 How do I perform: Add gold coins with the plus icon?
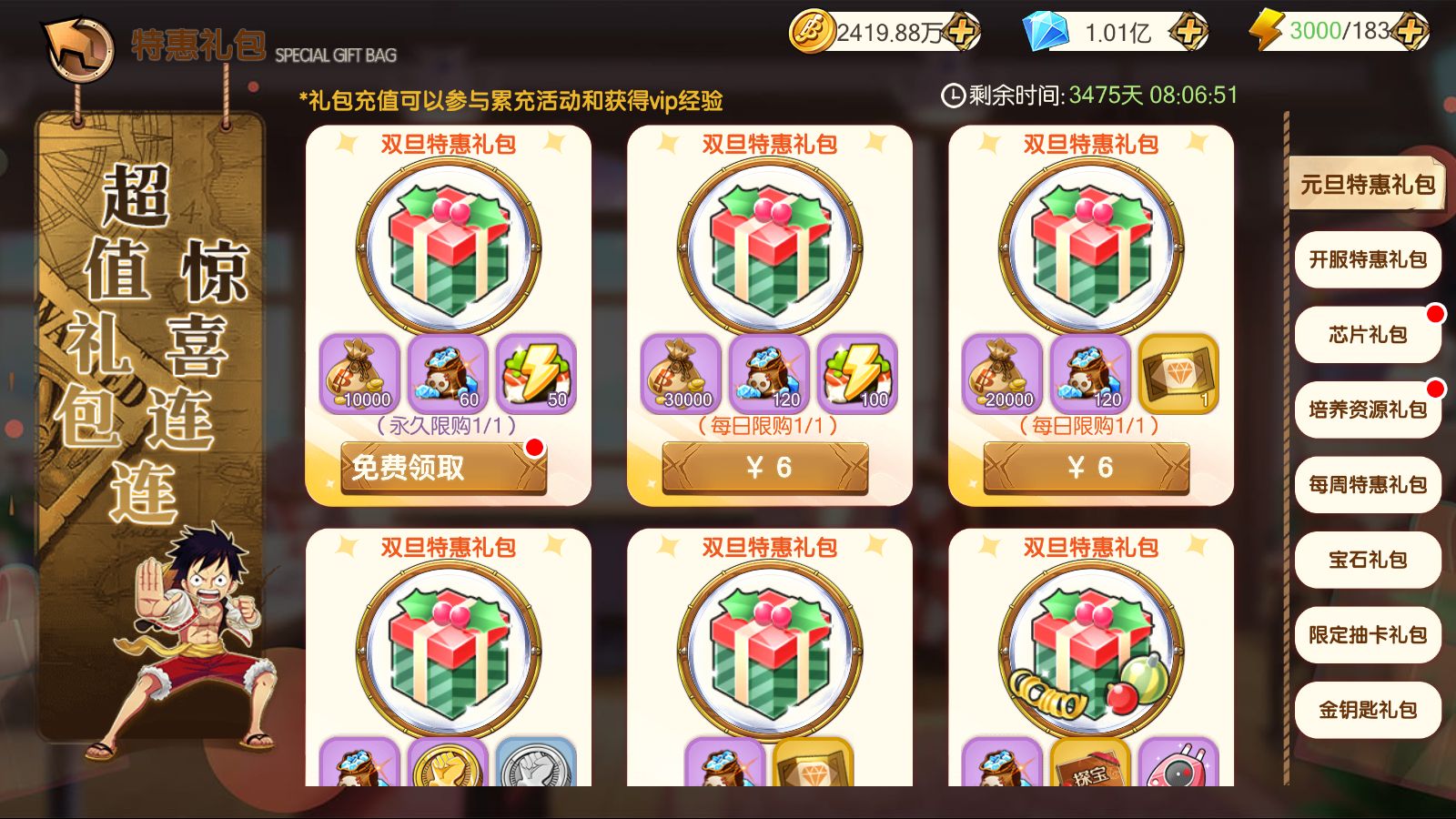[x=961, y=33]
